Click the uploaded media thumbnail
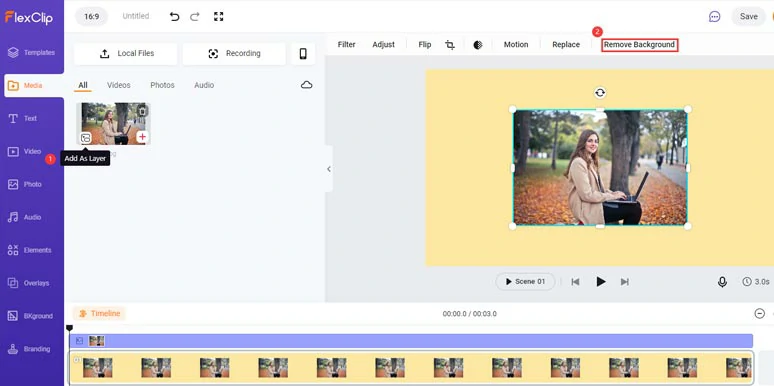774x386 pixels. pos(114,124)
